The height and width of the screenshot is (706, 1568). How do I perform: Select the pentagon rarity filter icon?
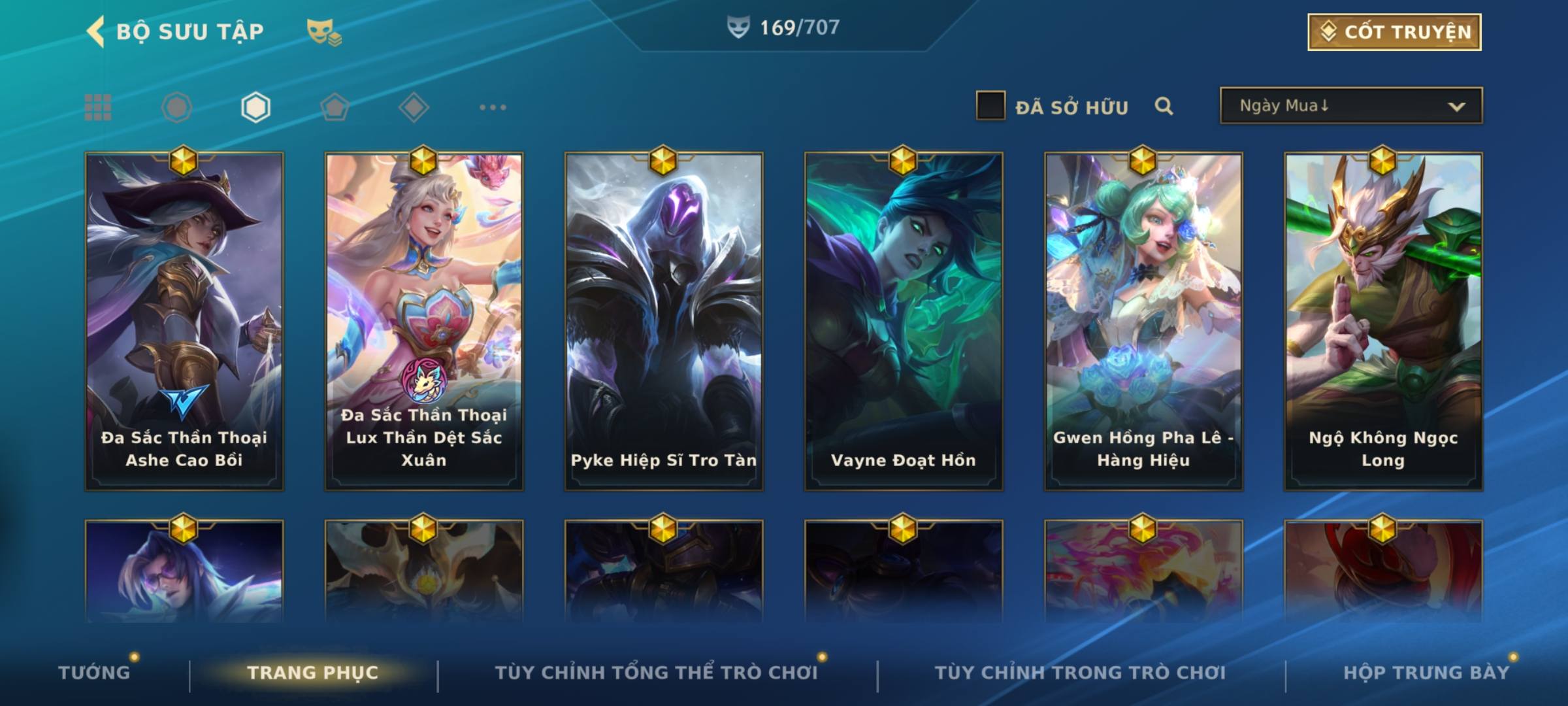pos(335,107)
